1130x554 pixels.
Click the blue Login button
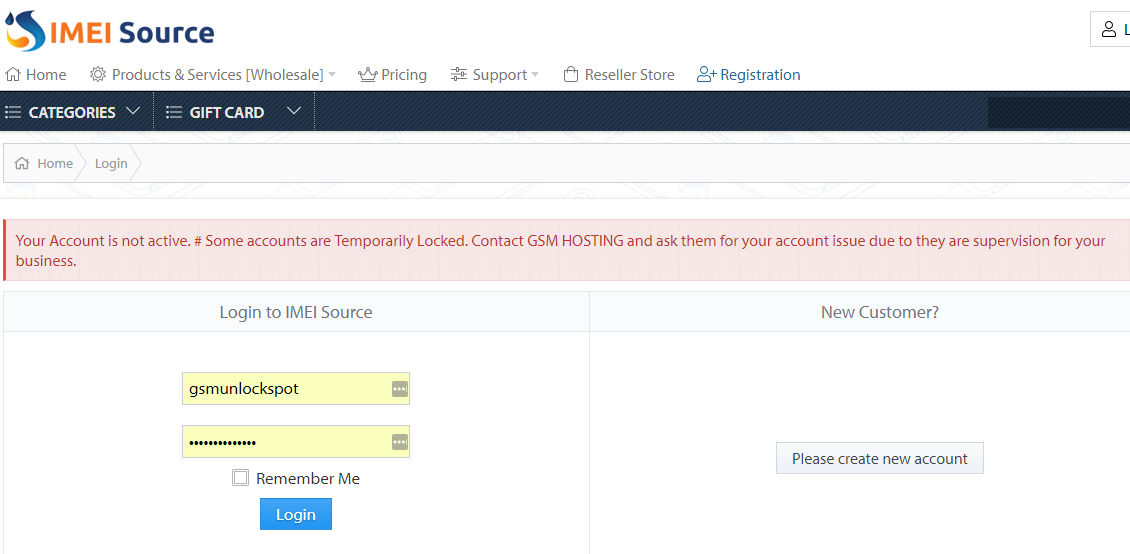pyautogui.click(x=296, y=514)
